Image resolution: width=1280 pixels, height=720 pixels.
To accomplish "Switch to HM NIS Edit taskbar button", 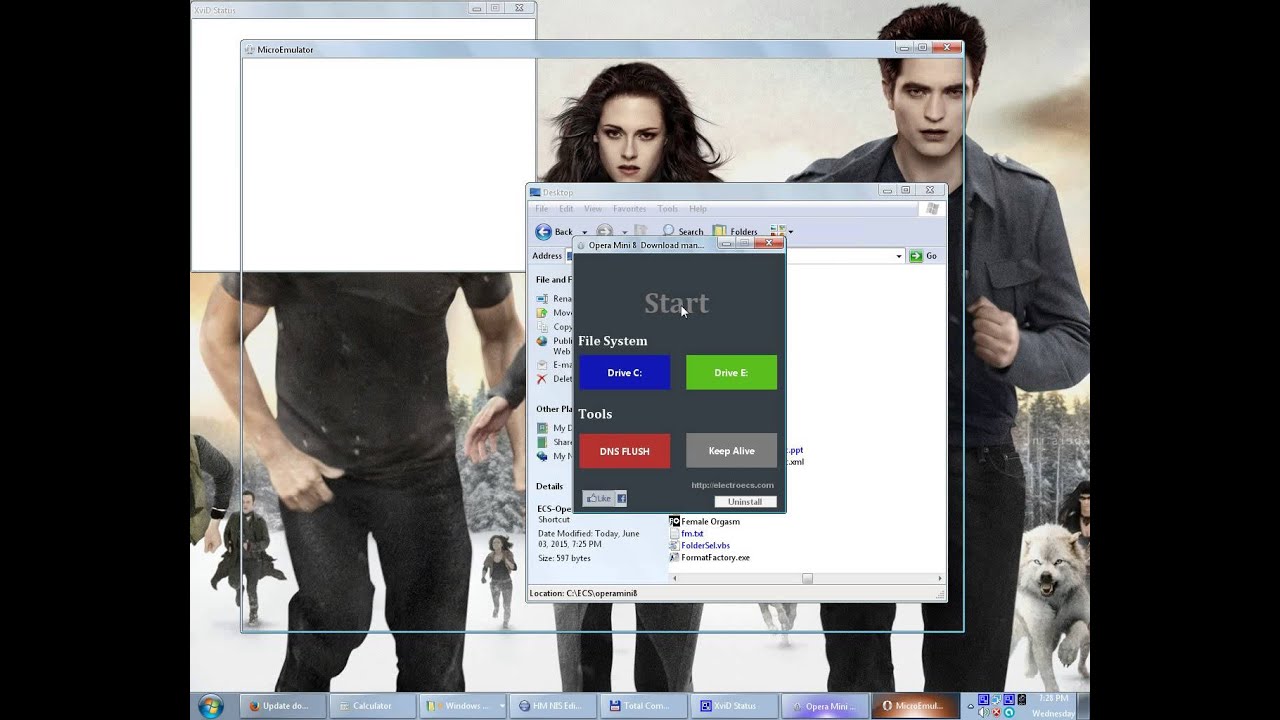I will click(555, 705).
